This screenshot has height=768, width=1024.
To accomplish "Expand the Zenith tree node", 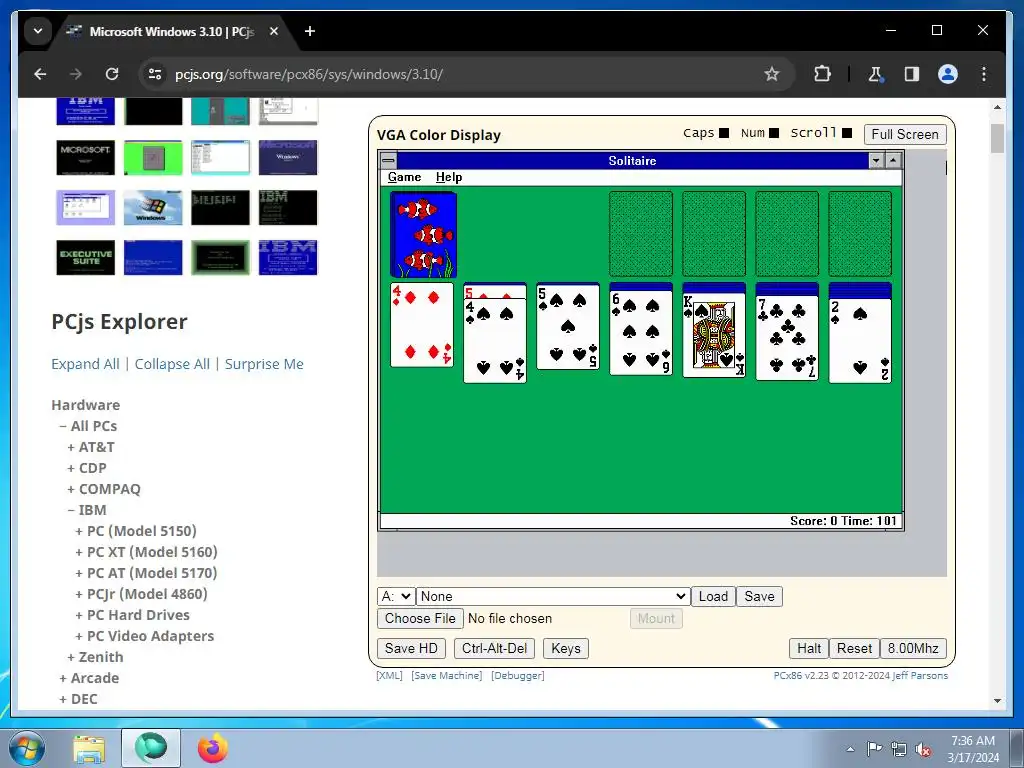I will click(x=95, y=657).
